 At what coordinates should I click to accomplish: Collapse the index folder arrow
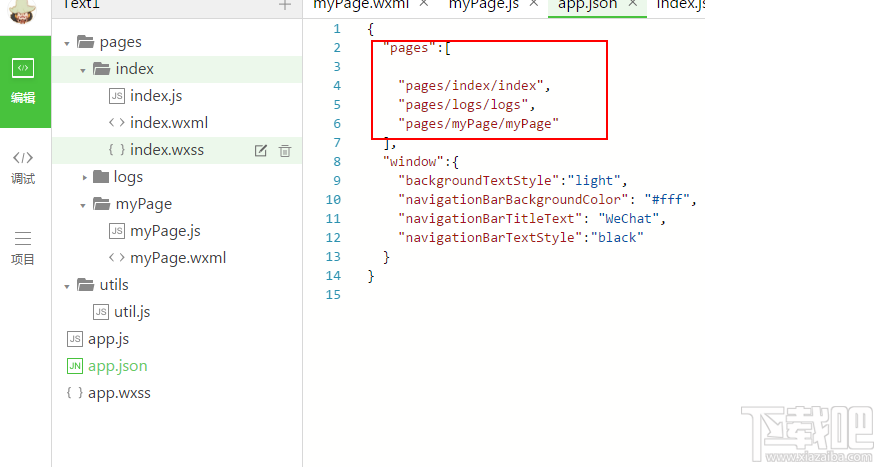coord(83,70)
